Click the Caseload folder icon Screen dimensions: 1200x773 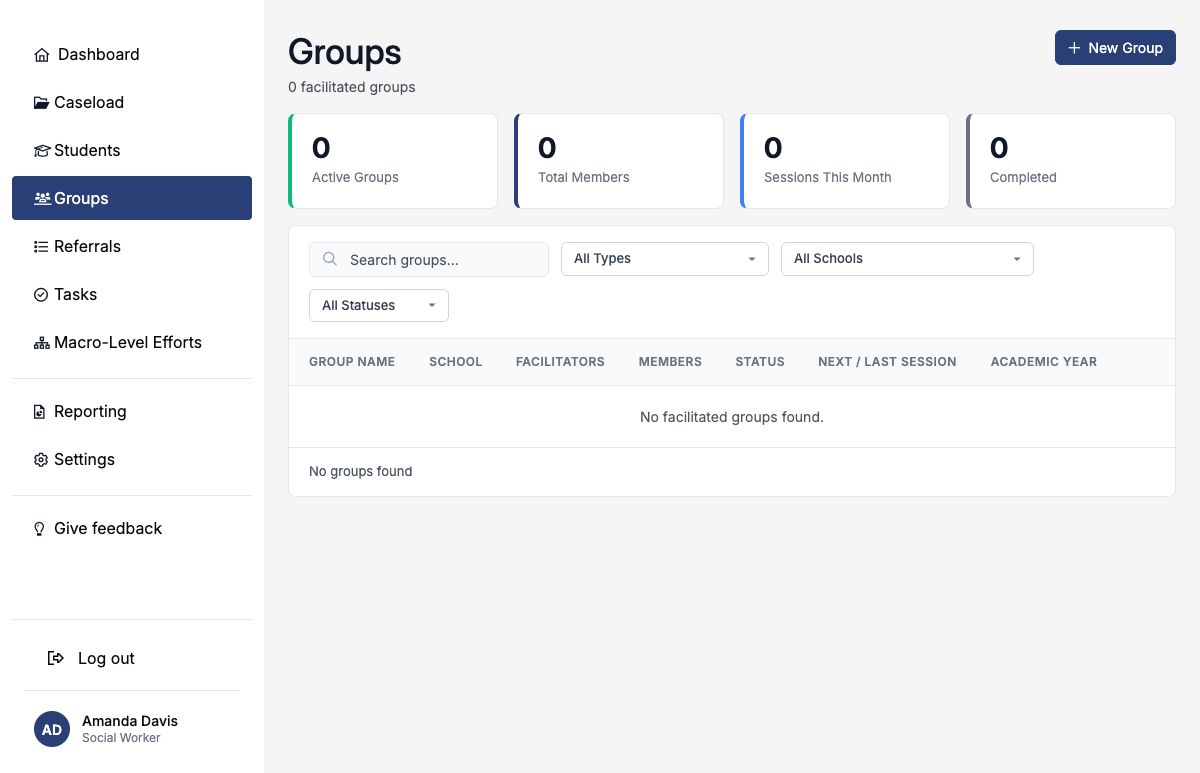pyautogui.click(x=41, y=103)
